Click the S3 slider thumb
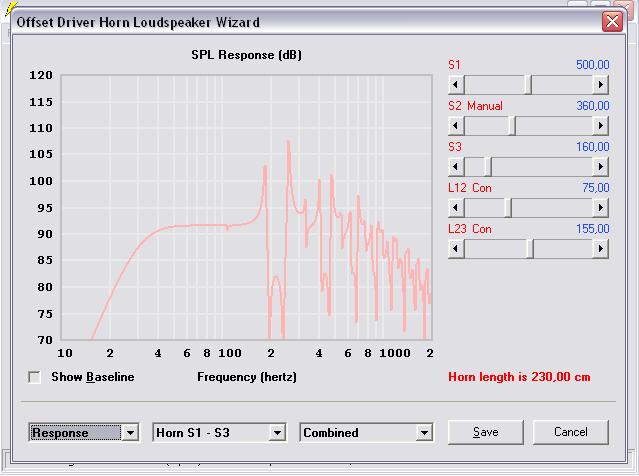 pos(488,167)
